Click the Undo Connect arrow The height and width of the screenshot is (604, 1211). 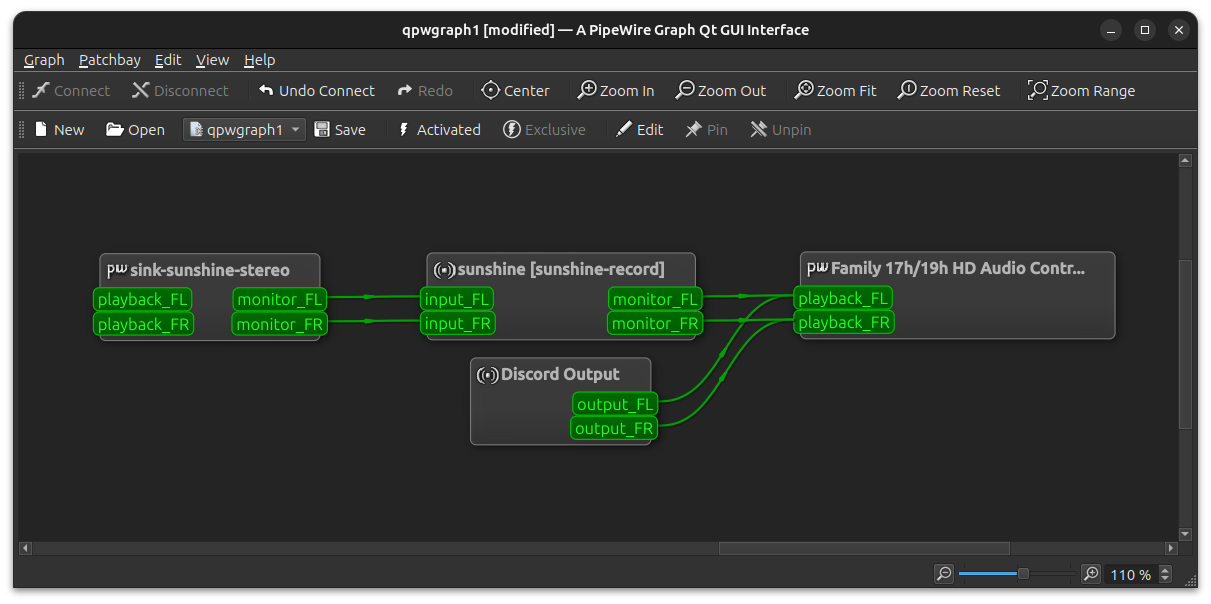(266, 91)
